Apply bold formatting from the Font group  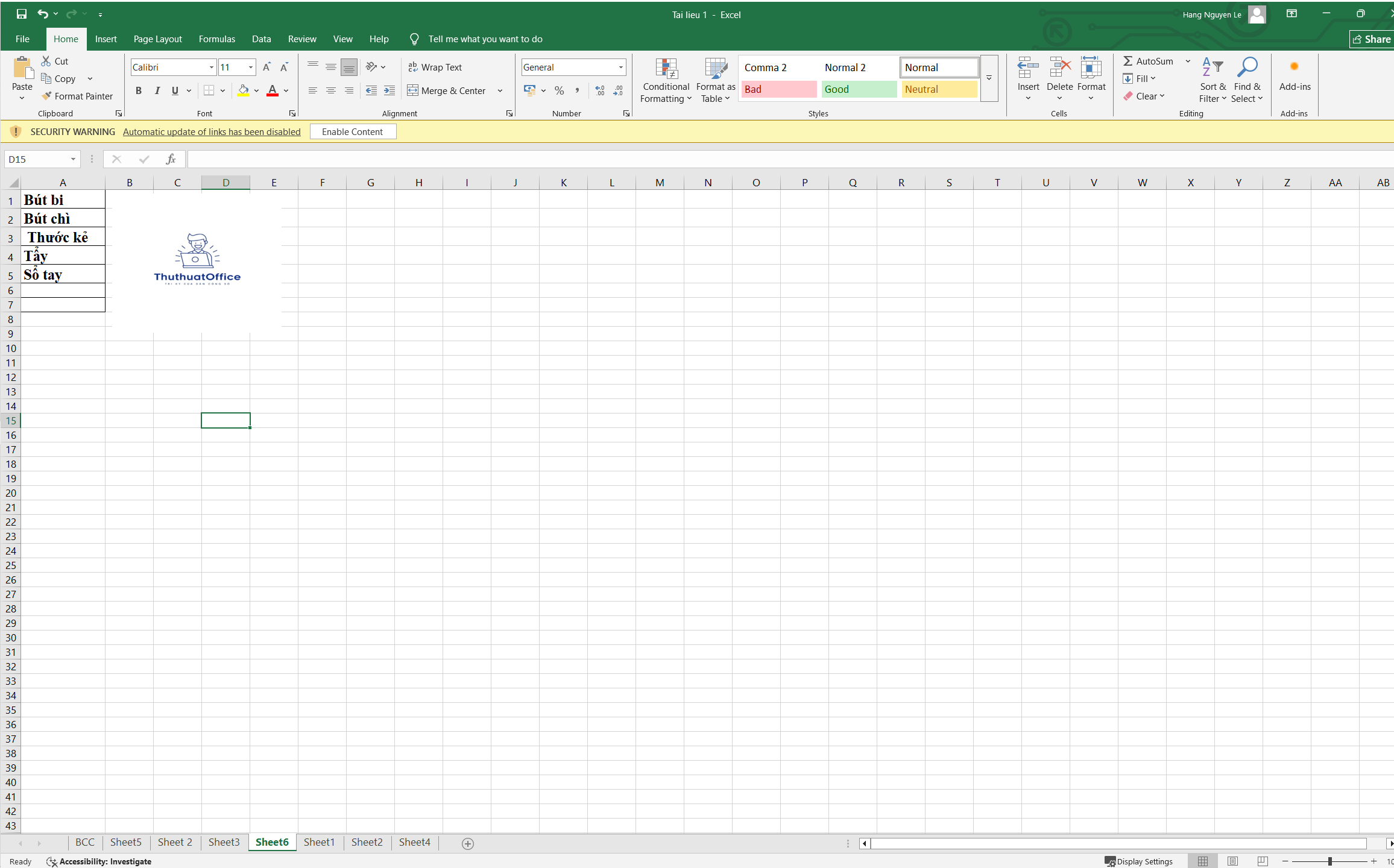[x=138, y=90]
